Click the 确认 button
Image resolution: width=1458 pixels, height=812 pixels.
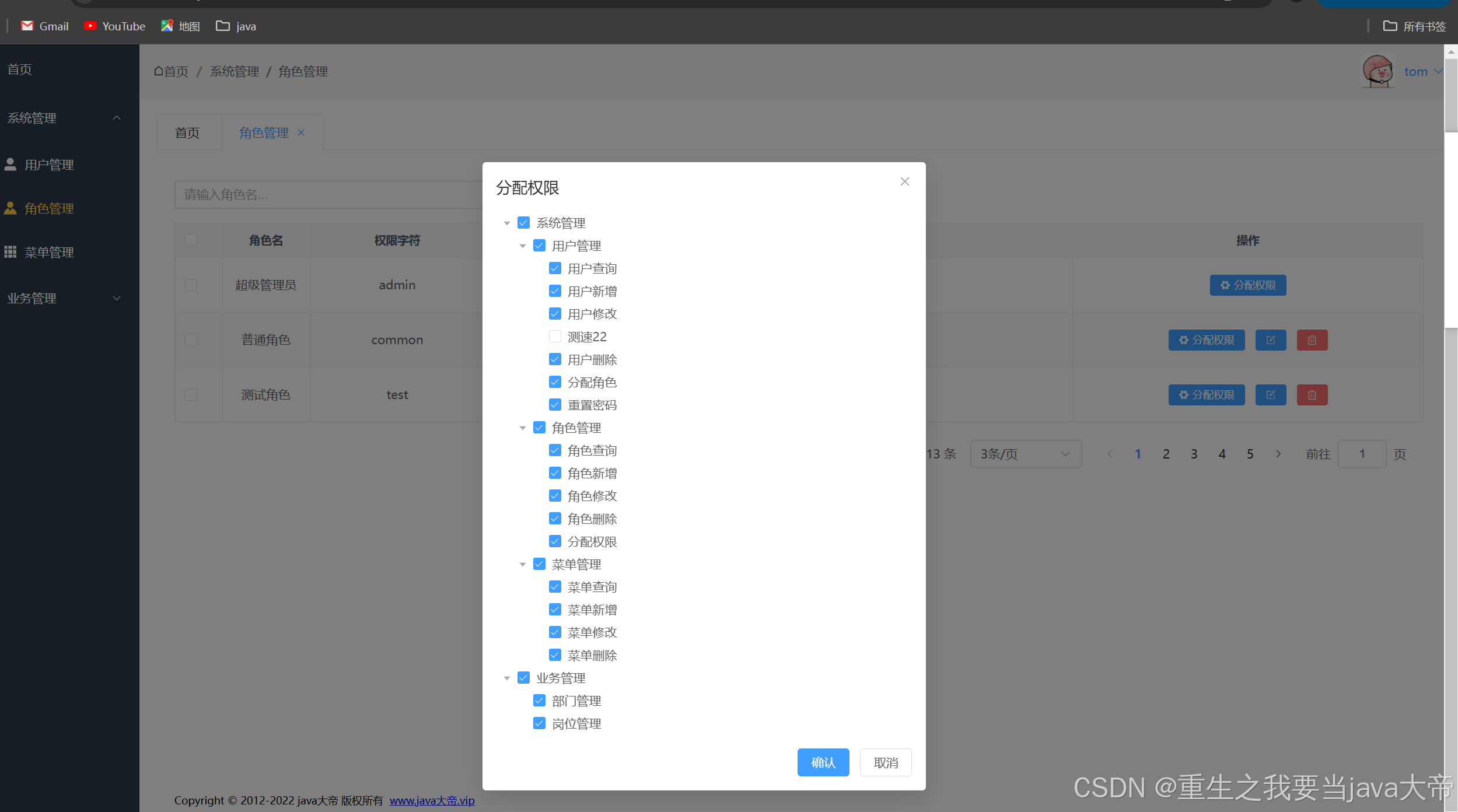click(x=823, y=762)
